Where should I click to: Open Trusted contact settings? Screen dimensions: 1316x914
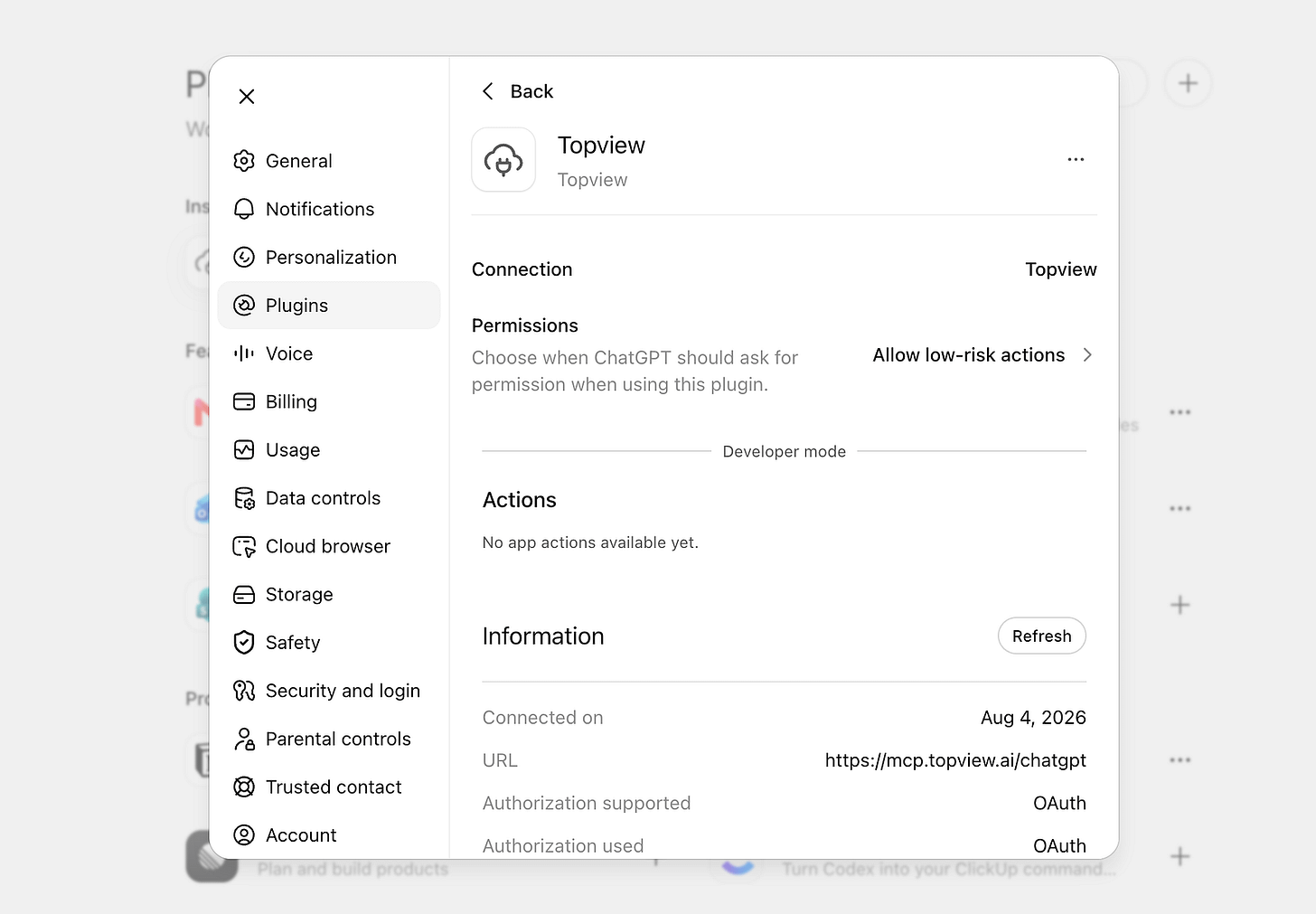329,787
